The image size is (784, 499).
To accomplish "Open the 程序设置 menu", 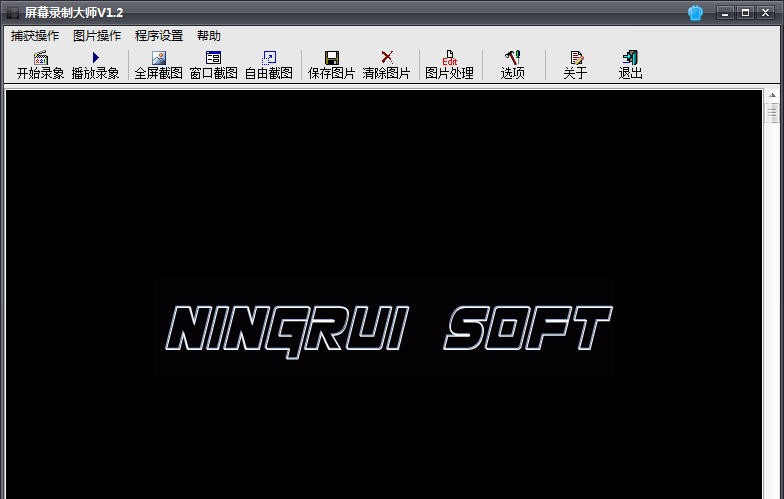I will pyautogui.click(x=159, y=36).
